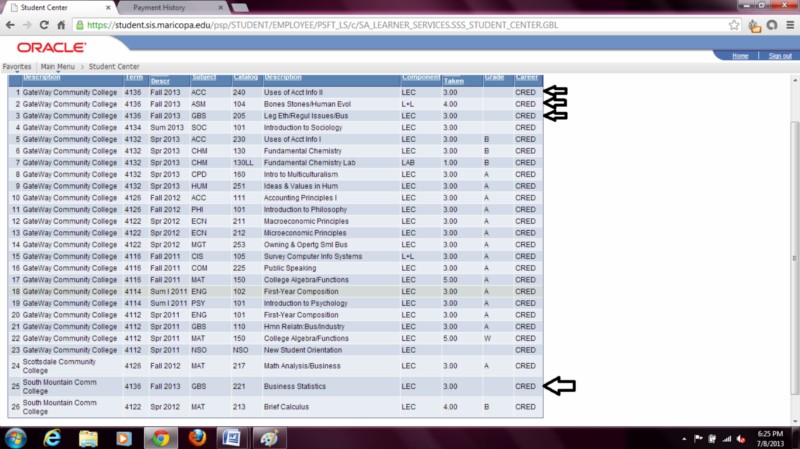Screen dimensions: 800x449
Task: Open Windows Media Player from taskbar
Action: (x=123, y=438)
